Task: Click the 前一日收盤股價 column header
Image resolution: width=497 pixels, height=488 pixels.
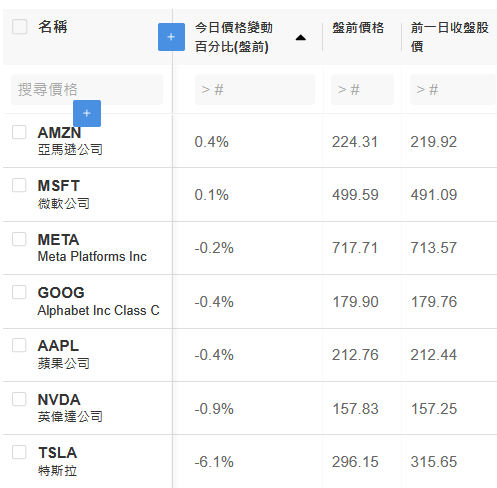Action: point(450,37)
